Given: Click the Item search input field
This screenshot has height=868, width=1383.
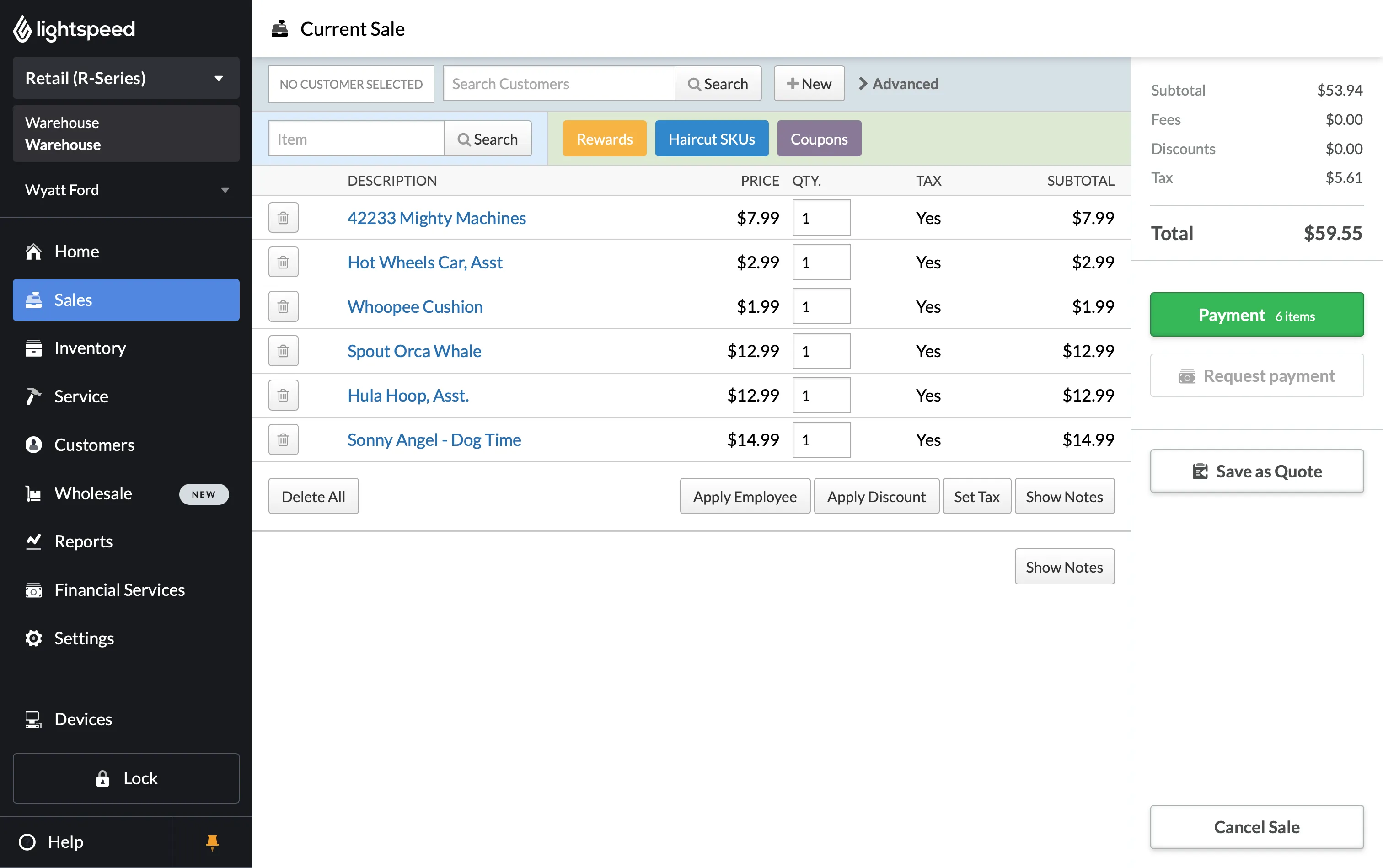Looking at the screenshot, I should point(357,139).
